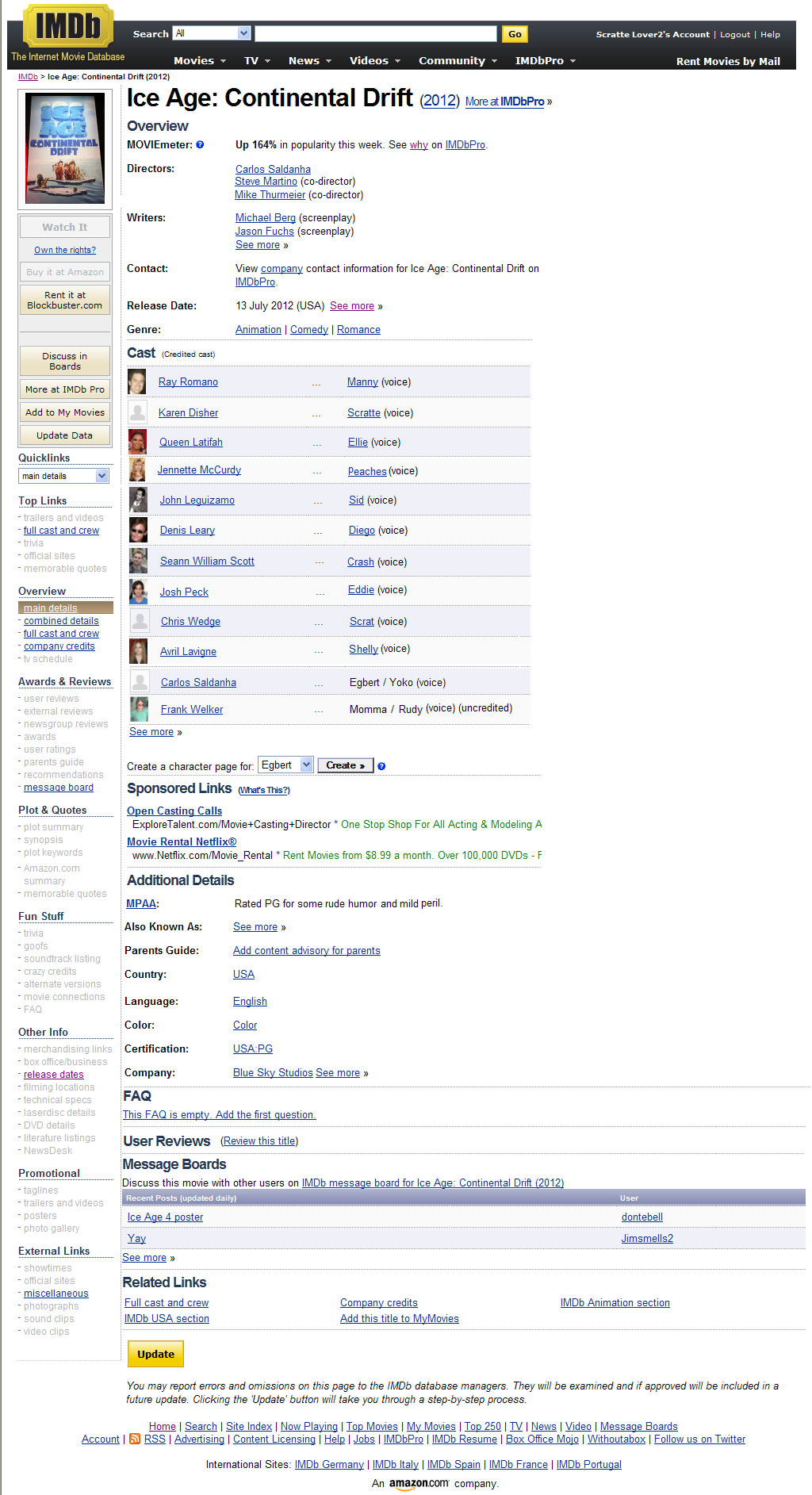Viewport: 812px width, 1495px height.
Task: Open the character page dropdown showing Egbert
Action: click(285, 765)
